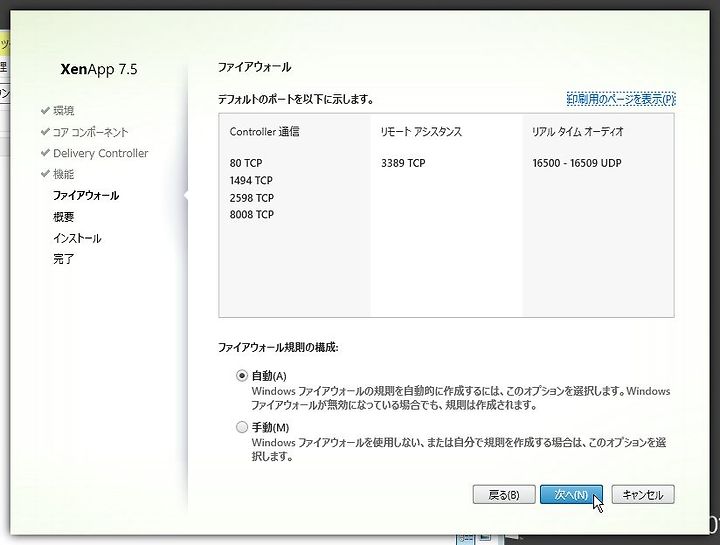Click the 2598 TCP port entry
Screen dimensions: 720x545
(252, 198)
